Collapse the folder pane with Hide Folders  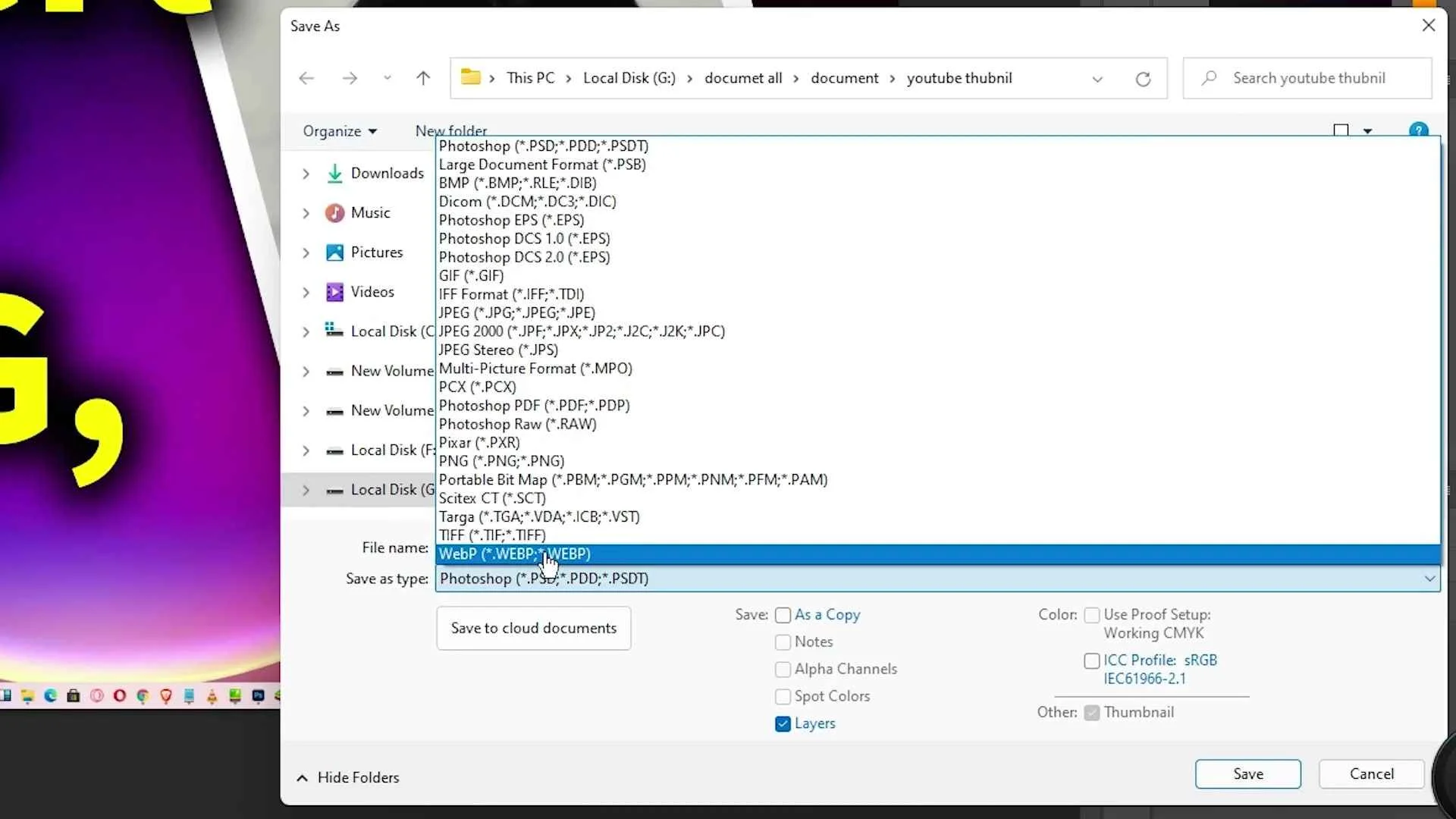pos(347,777)
